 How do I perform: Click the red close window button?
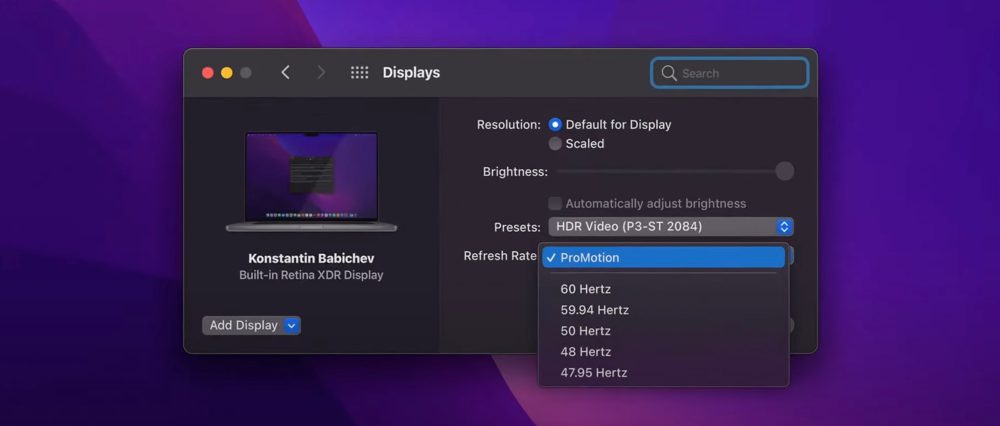(208, 73)
